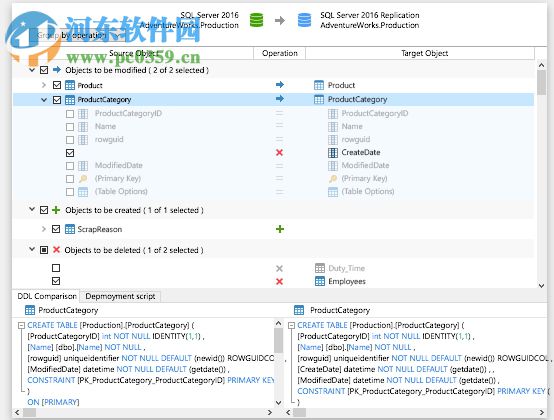Uncheck the Objects to be modified group
This screenshot has height=420, width=554.
(x=44, y=70)
